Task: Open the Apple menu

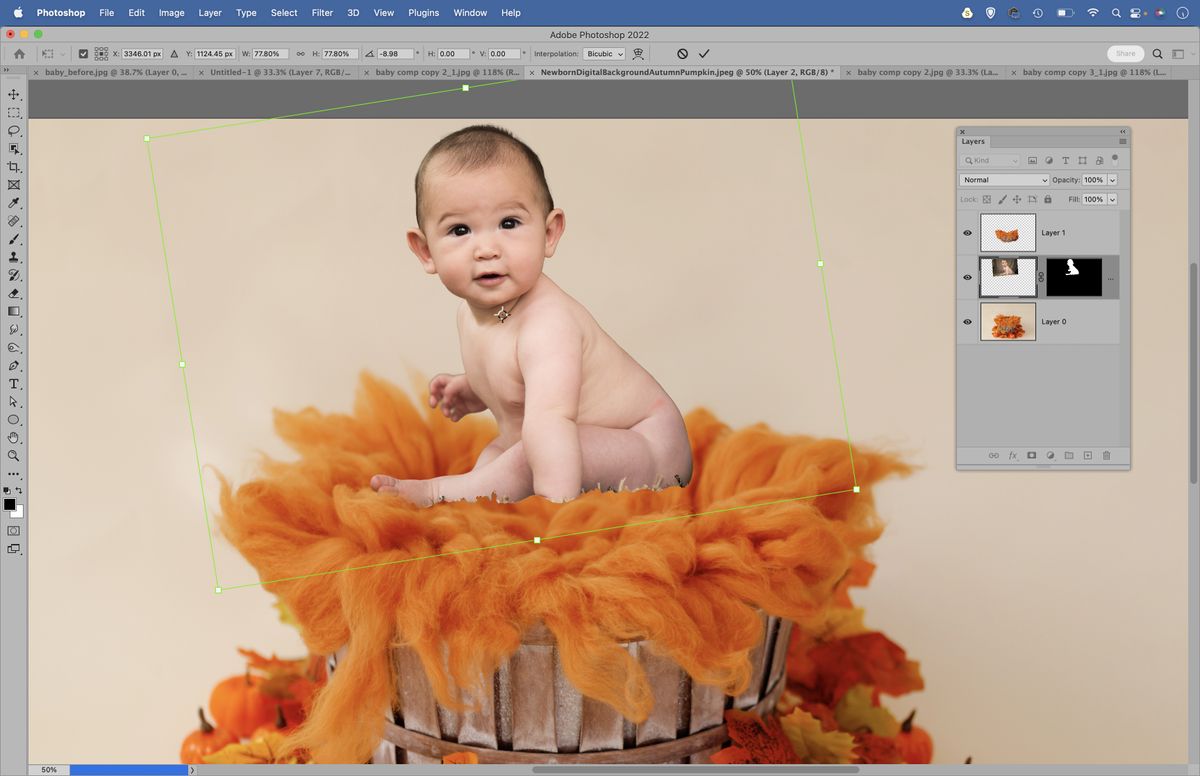Action: click(x=18, y=13)
